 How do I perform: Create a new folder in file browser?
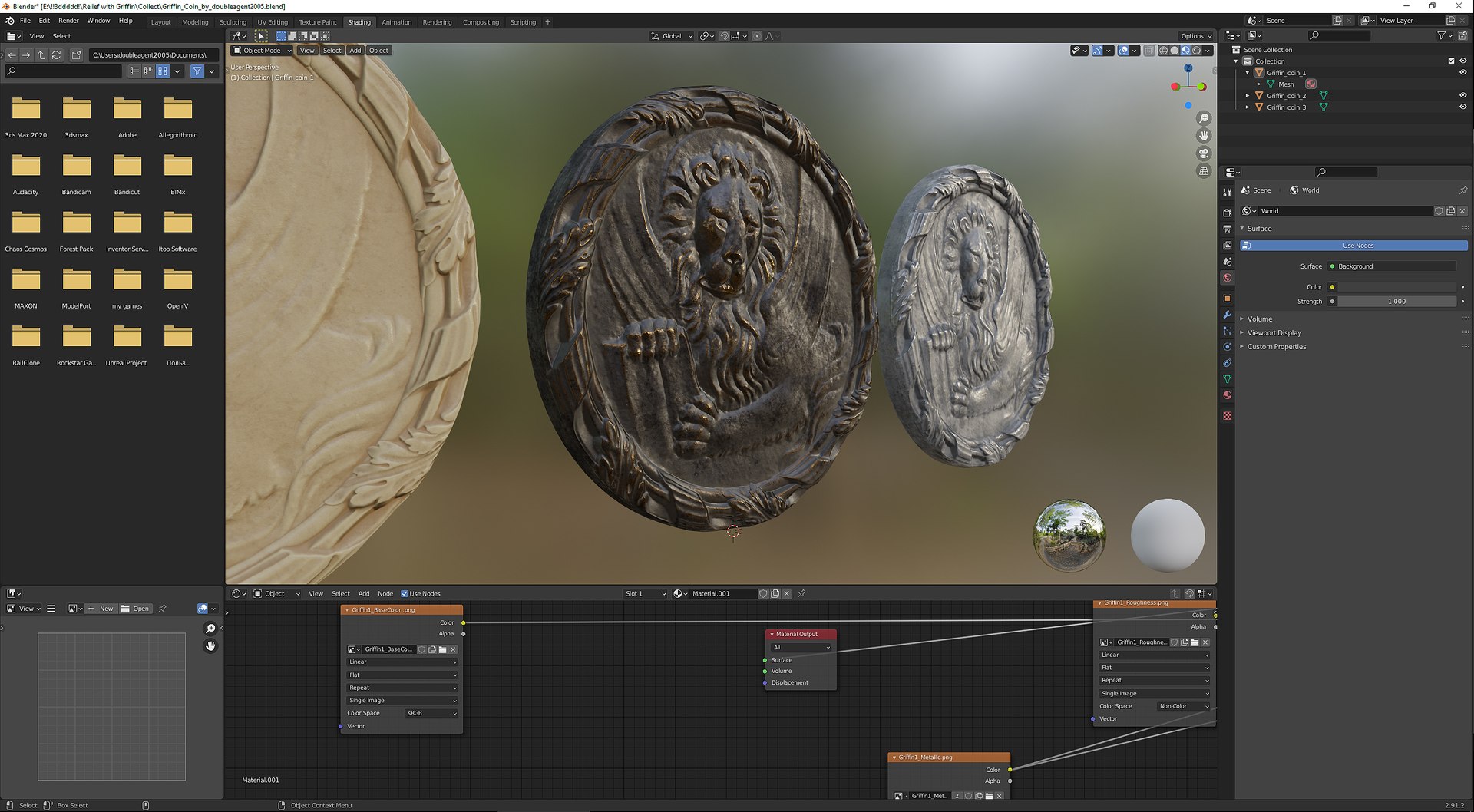(76, 55)
